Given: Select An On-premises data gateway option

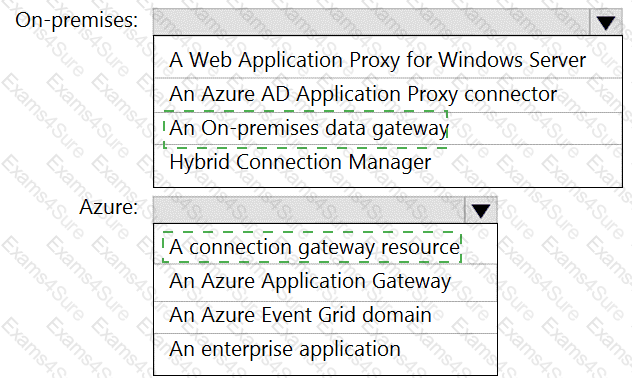Looking at the screenshot, I should [388, 128].
